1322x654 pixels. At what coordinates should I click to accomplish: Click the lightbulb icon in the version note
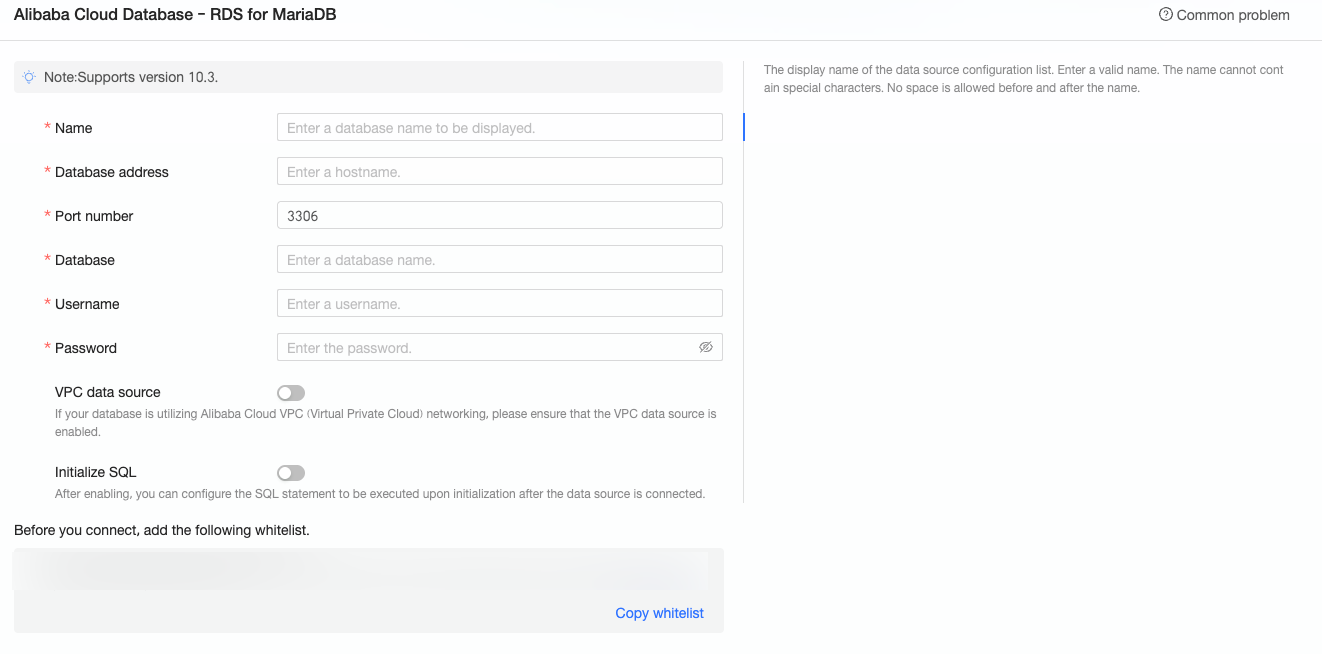pos(29,77)
